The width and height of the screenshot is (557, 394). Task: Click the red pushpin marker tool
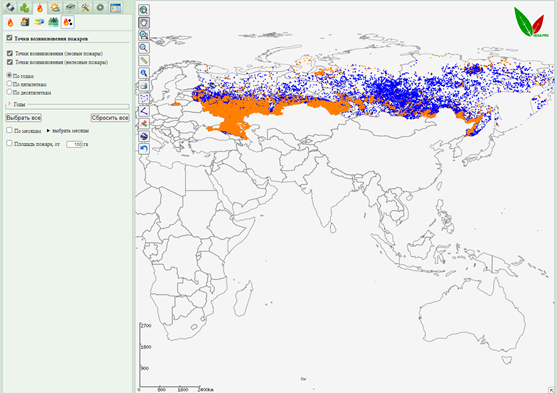[144, 124]
